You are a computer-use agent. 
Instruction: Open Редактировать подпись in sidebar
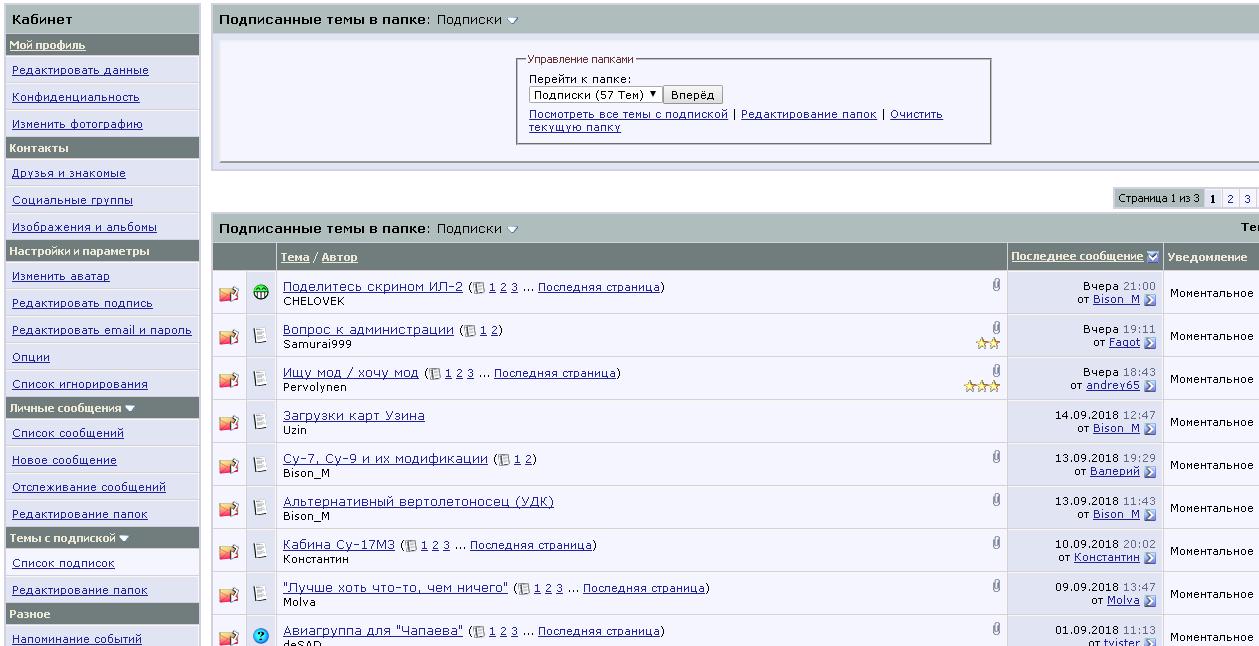82,304
